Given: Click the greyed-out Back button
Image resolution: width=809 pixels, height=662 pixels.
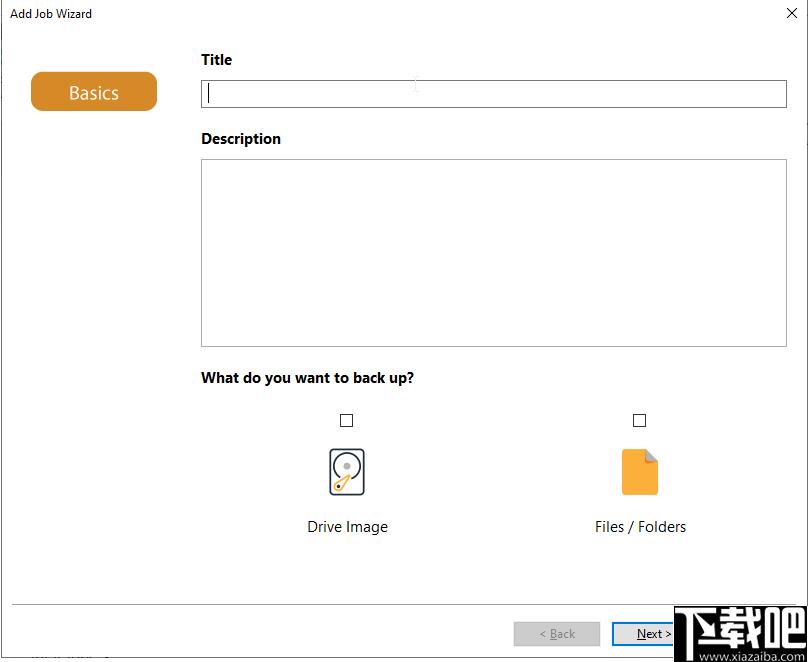Looking at the screenshot, I should [557, 634].
